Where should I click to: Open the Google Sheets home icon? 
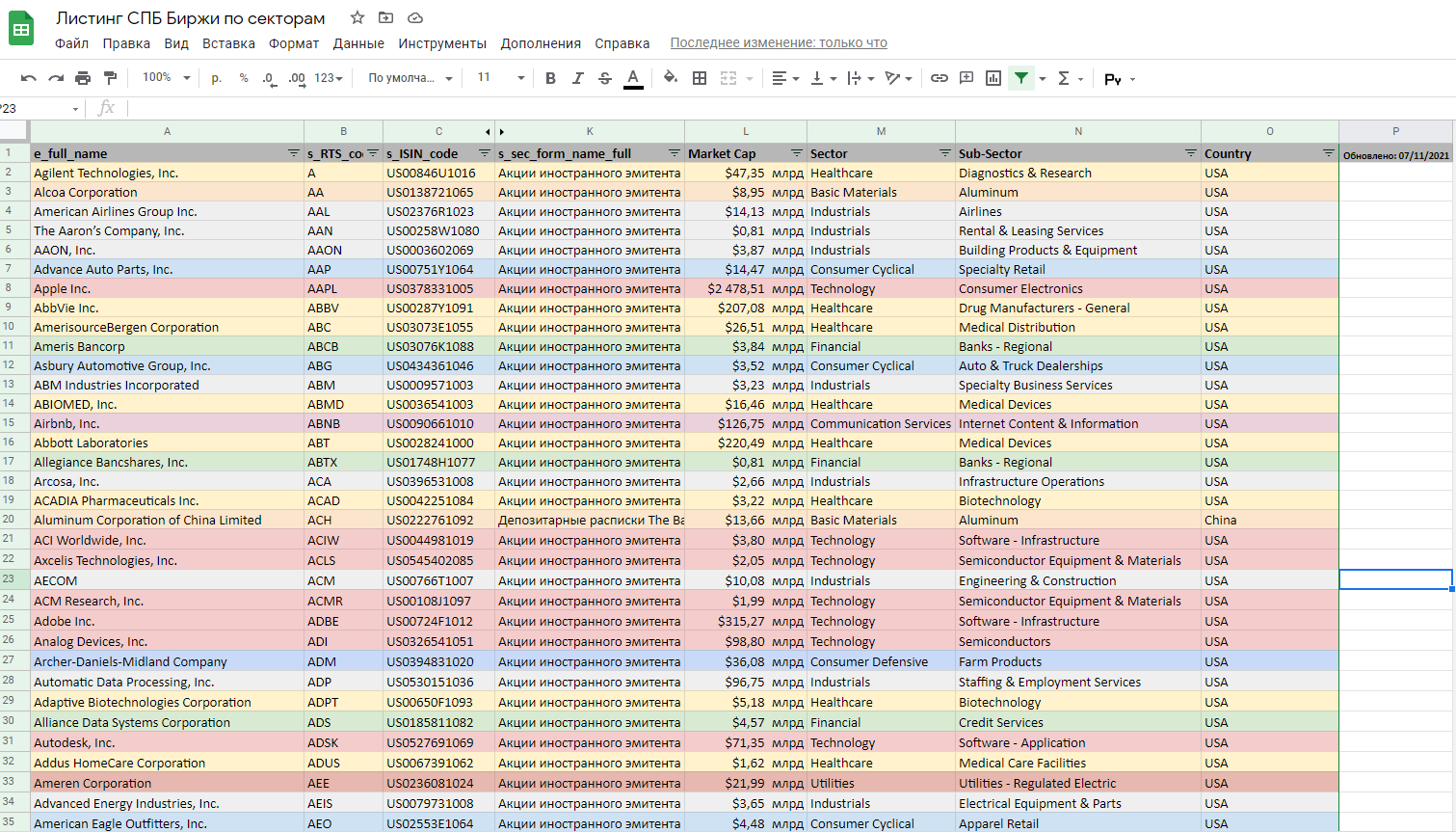point(21,30)
